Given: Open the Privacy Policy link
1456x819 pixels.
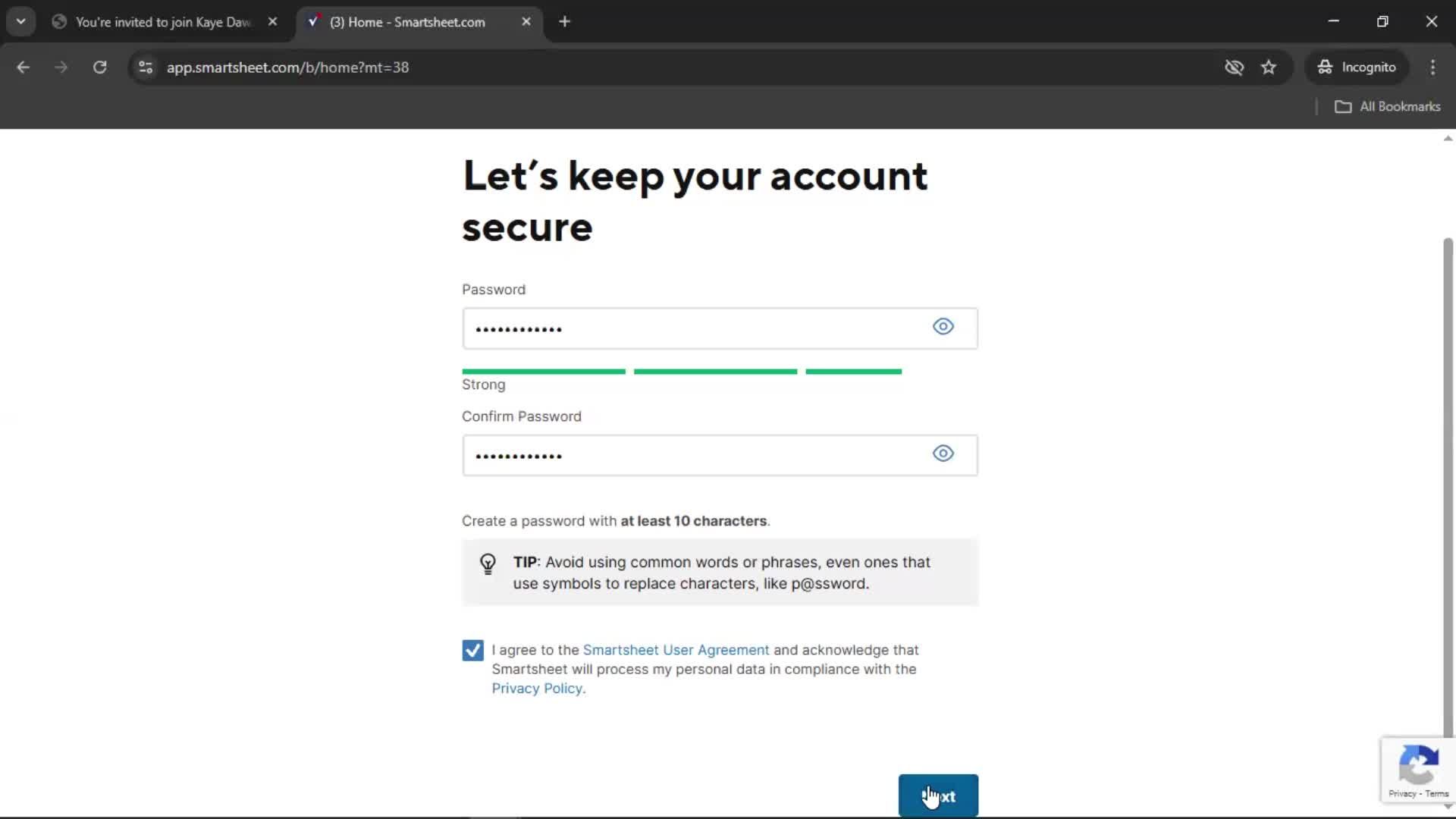Looking at the screenshot, I should (x=537, y=689).
